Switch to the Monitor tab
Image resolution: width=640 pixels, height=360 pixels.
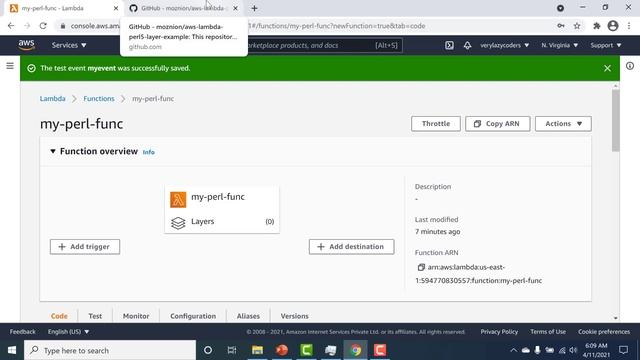click(136, 316)
